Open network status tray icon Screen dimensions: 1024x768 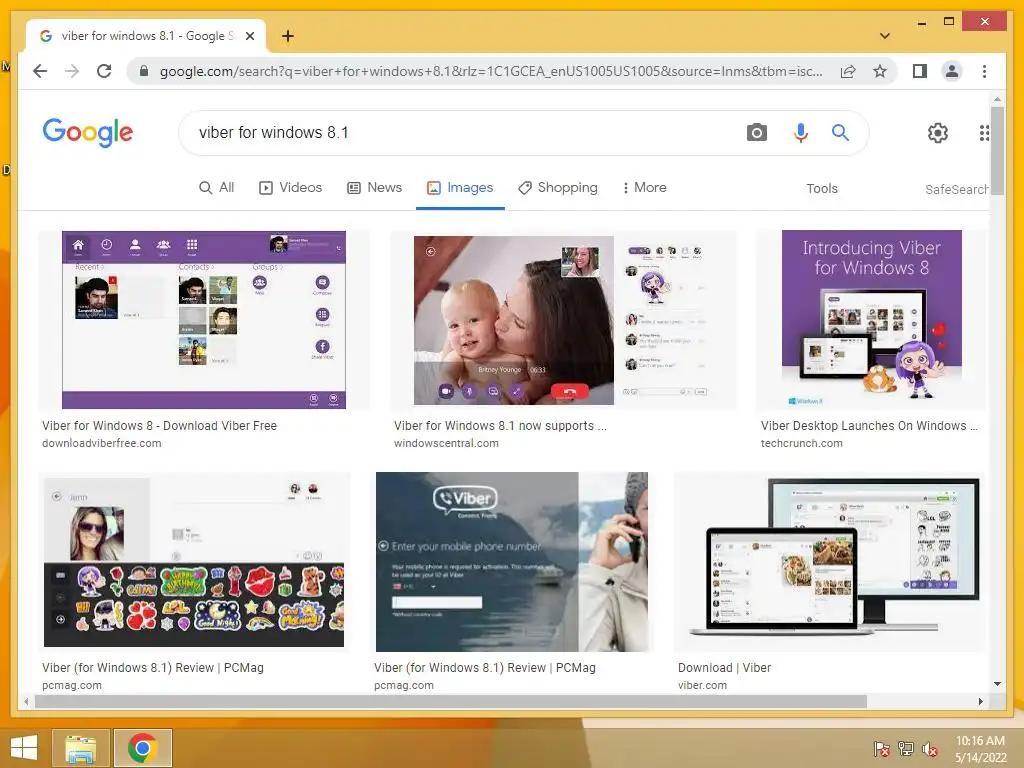point(906,749)
